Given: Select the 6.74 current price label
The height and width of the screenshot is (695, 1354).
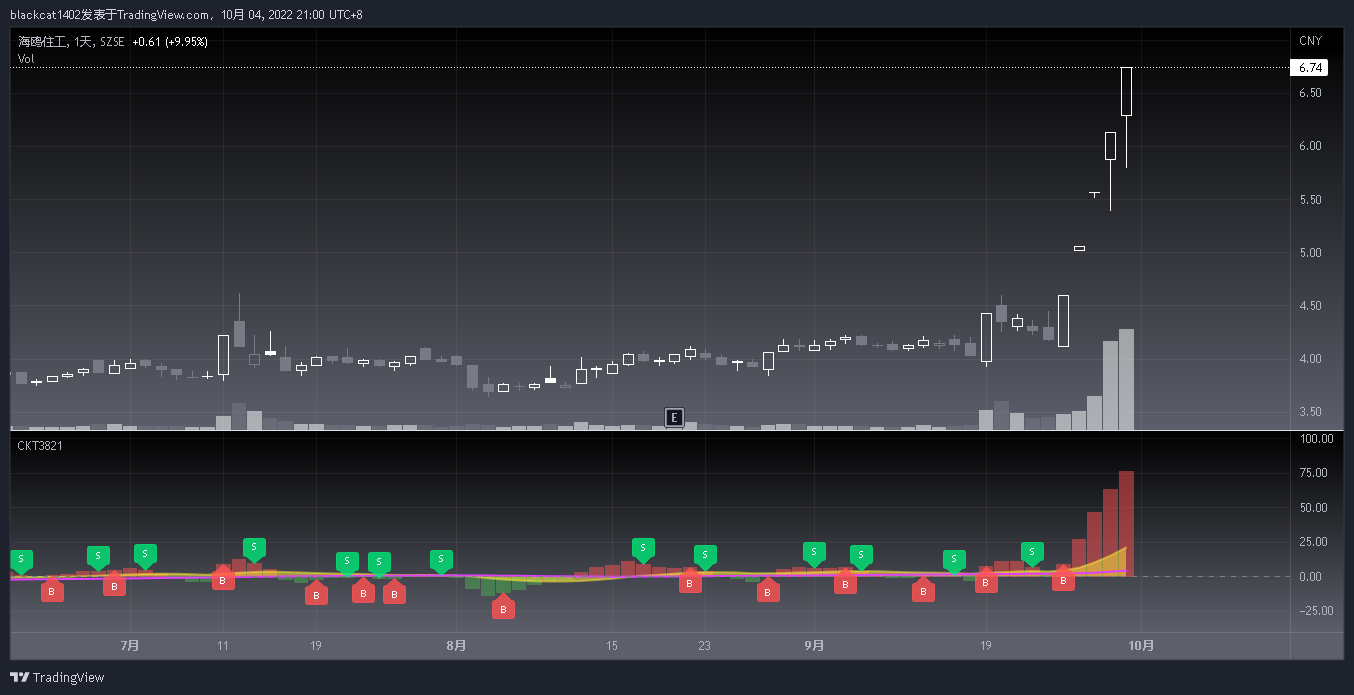Looking at the screenshot, I should 1310,68.
